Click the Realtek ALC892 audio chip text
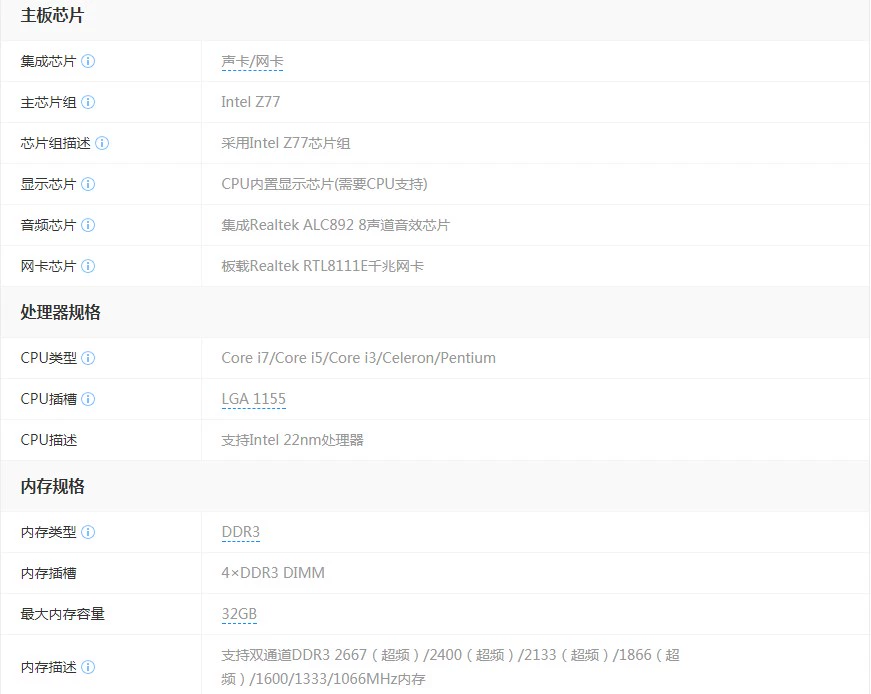Viewport: 871px width, 694px height. click(x=335, y=225)
